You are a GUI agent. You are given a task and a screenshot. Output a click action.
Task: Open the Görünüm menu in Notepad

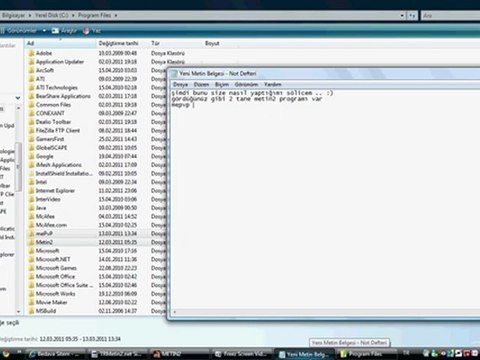[246, 85]
